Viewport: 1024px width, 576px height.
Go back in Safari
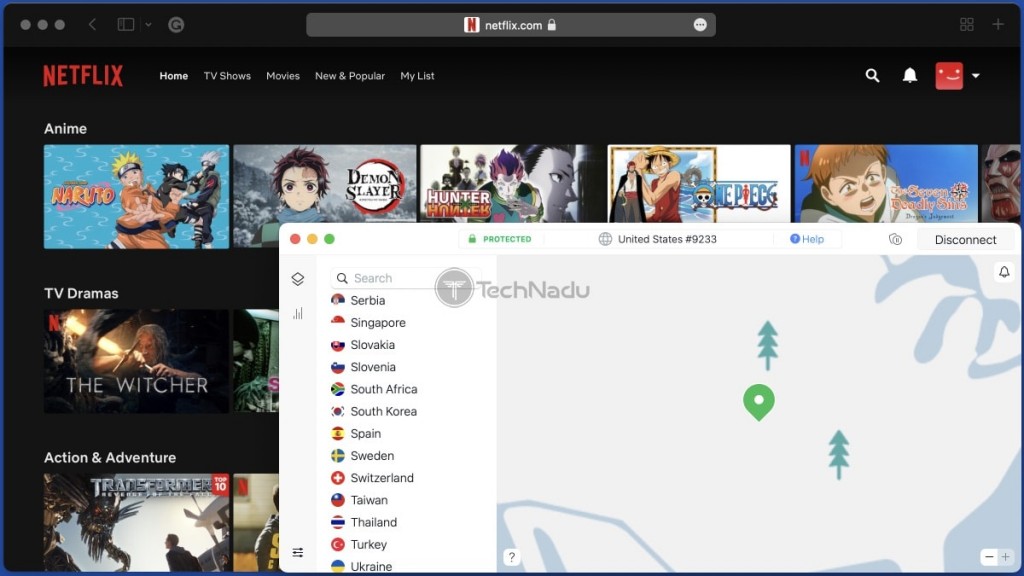point(92,25)
